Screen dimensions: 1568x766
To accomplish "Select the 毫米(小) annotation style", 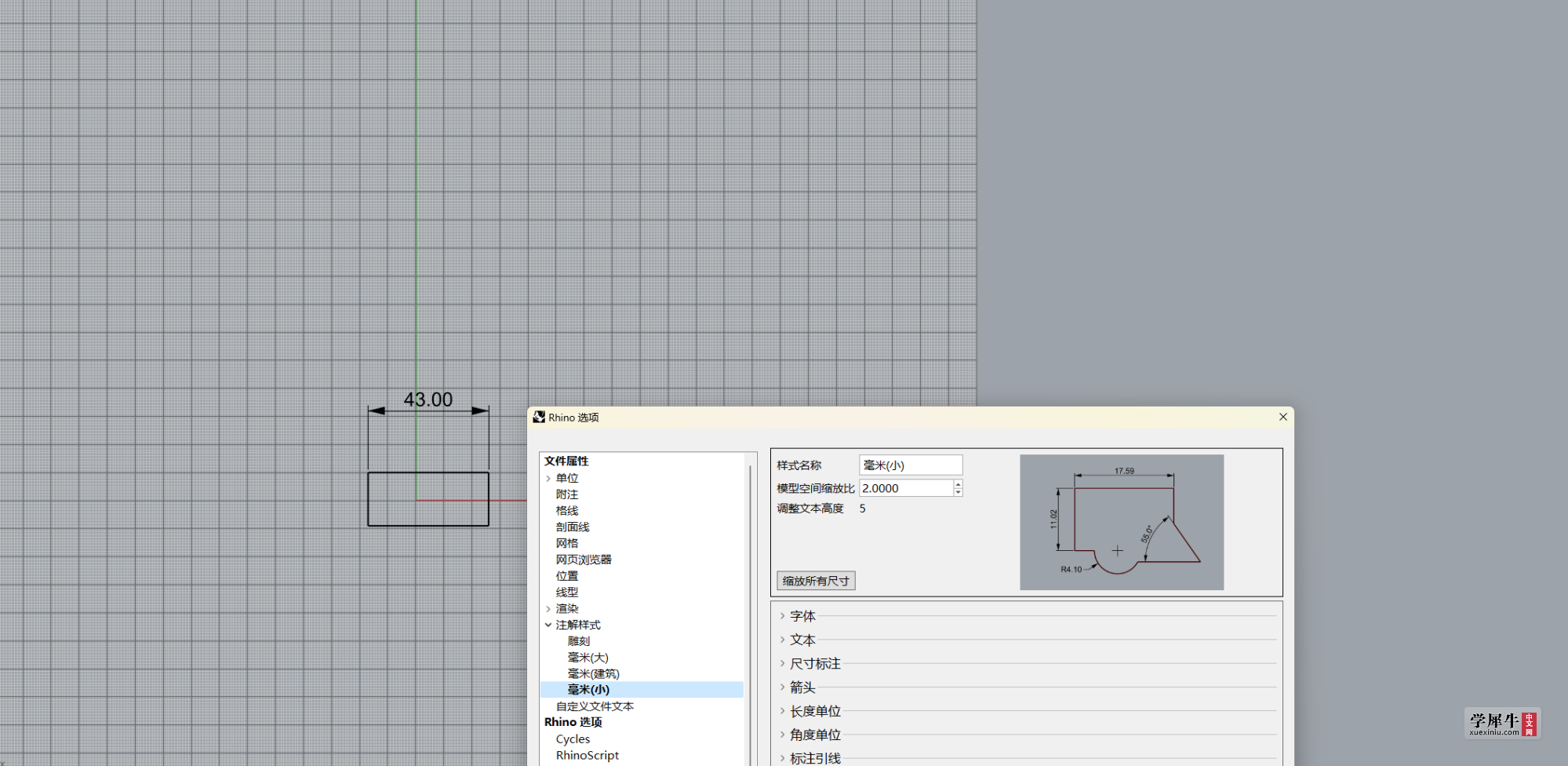I will 588,690.
